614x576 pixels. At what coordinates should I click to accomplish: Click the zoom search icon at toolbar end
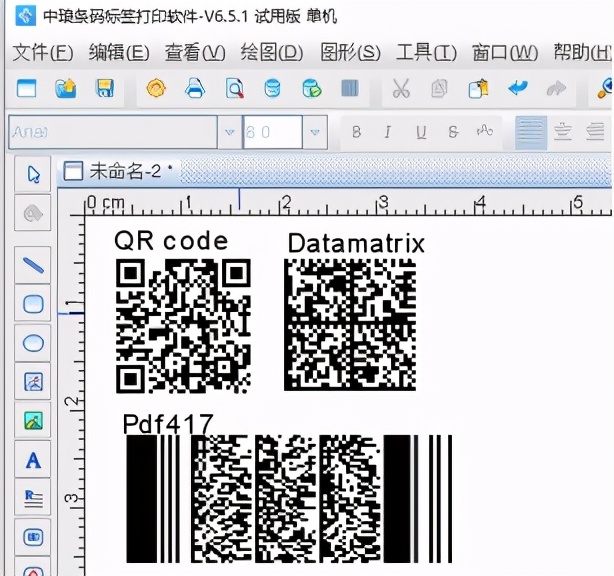605,88
